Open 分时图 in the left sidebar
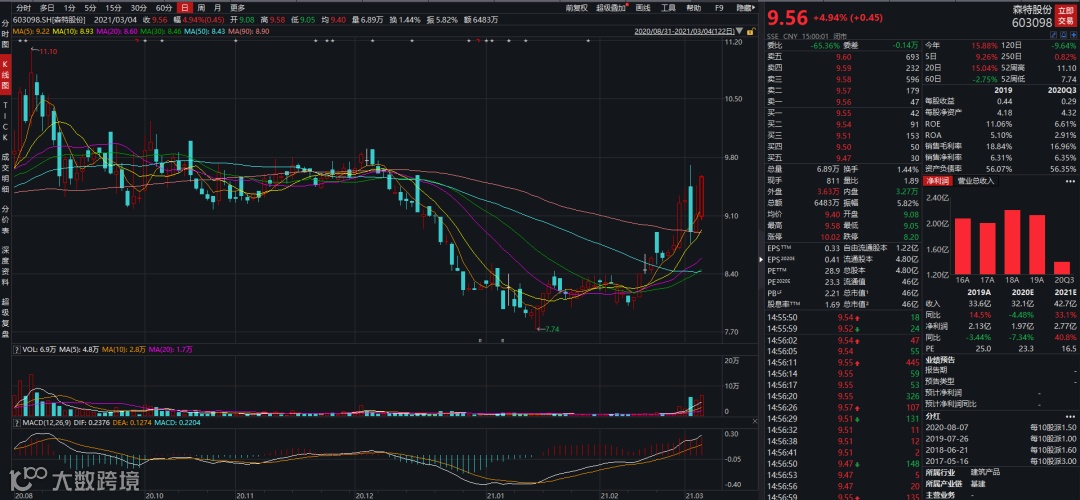 [x=6, y=34]
